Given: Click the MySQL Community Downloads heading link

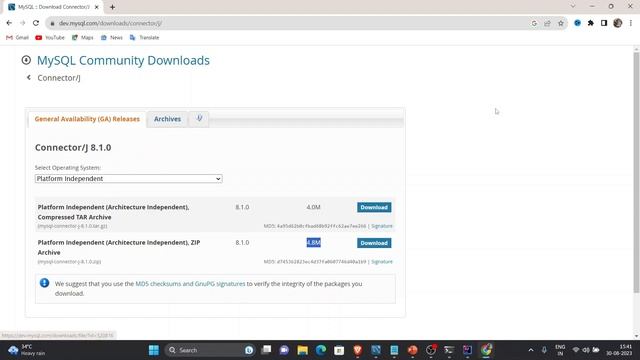Looking at the screenshot, I should (x=123, y=60).
